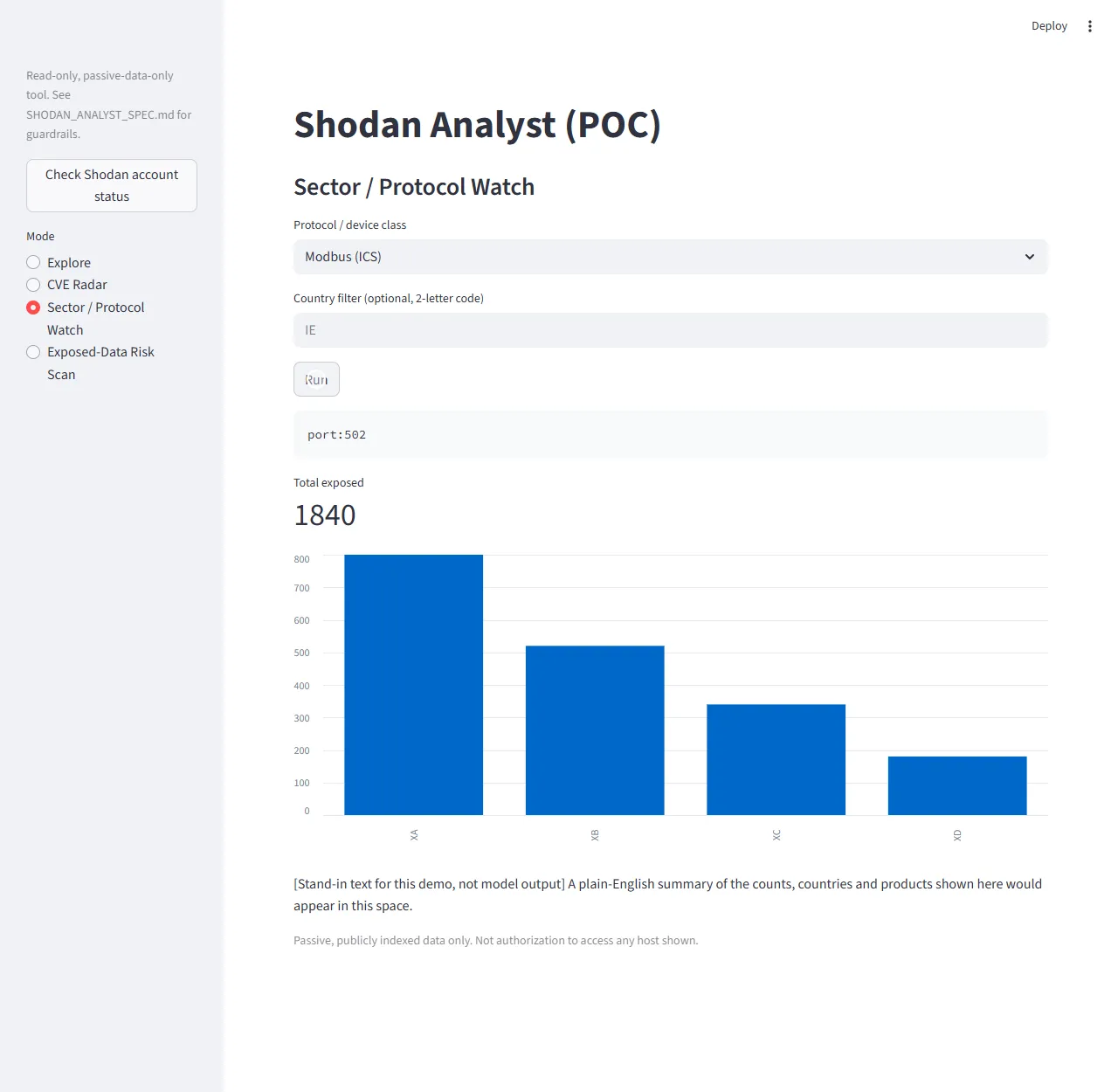
Task: Select the Explore mode
Action: [x=59, y=262]
